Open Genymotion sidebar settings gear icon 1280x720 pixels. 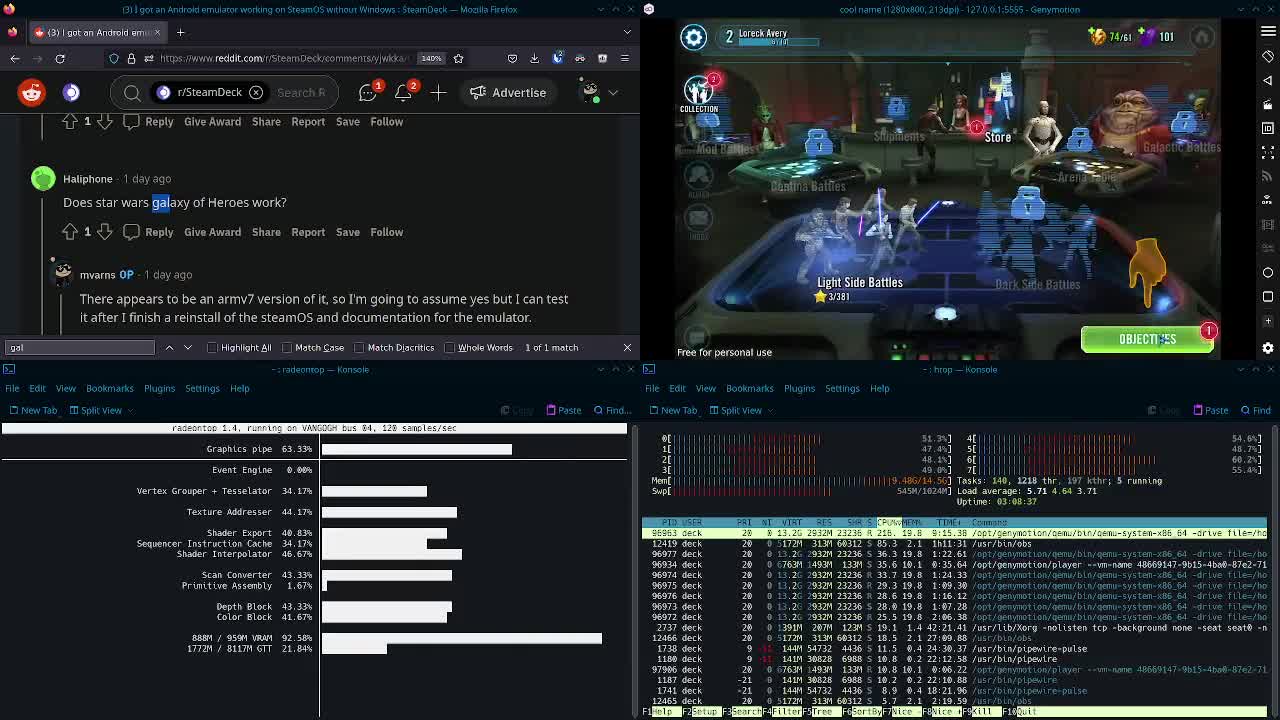coord(1268,348)
